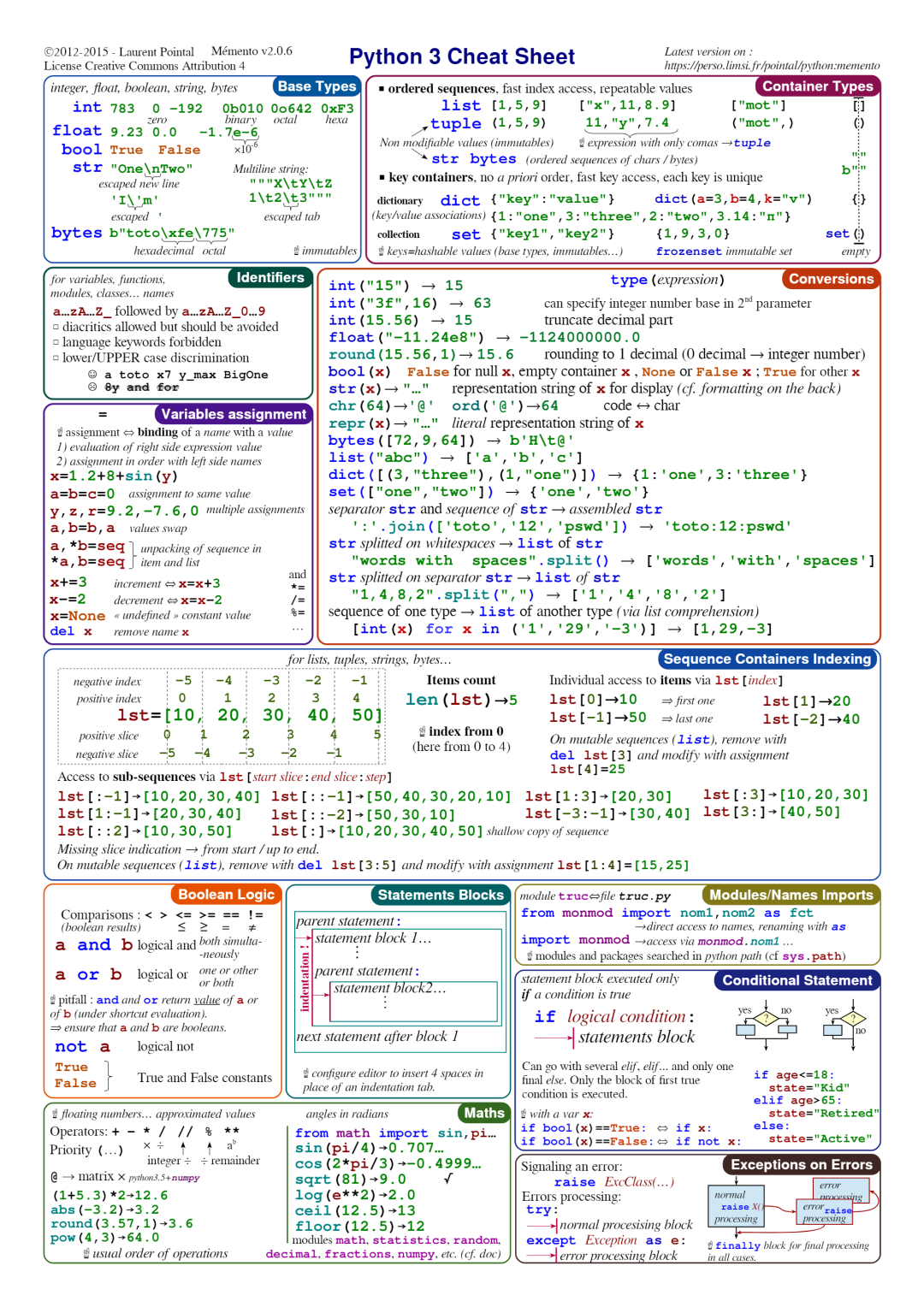Click the 'bool True False' line

click(131, 150)
